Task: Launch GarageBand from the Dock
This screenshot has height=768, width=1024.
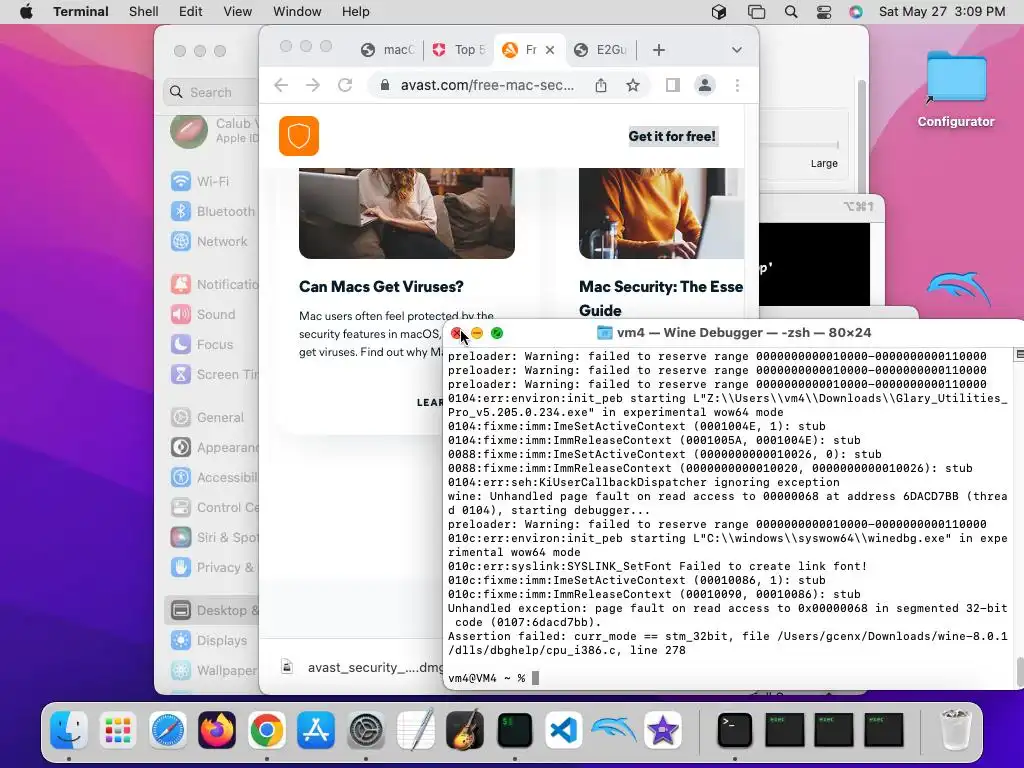Action: click(x=465, y=729)
